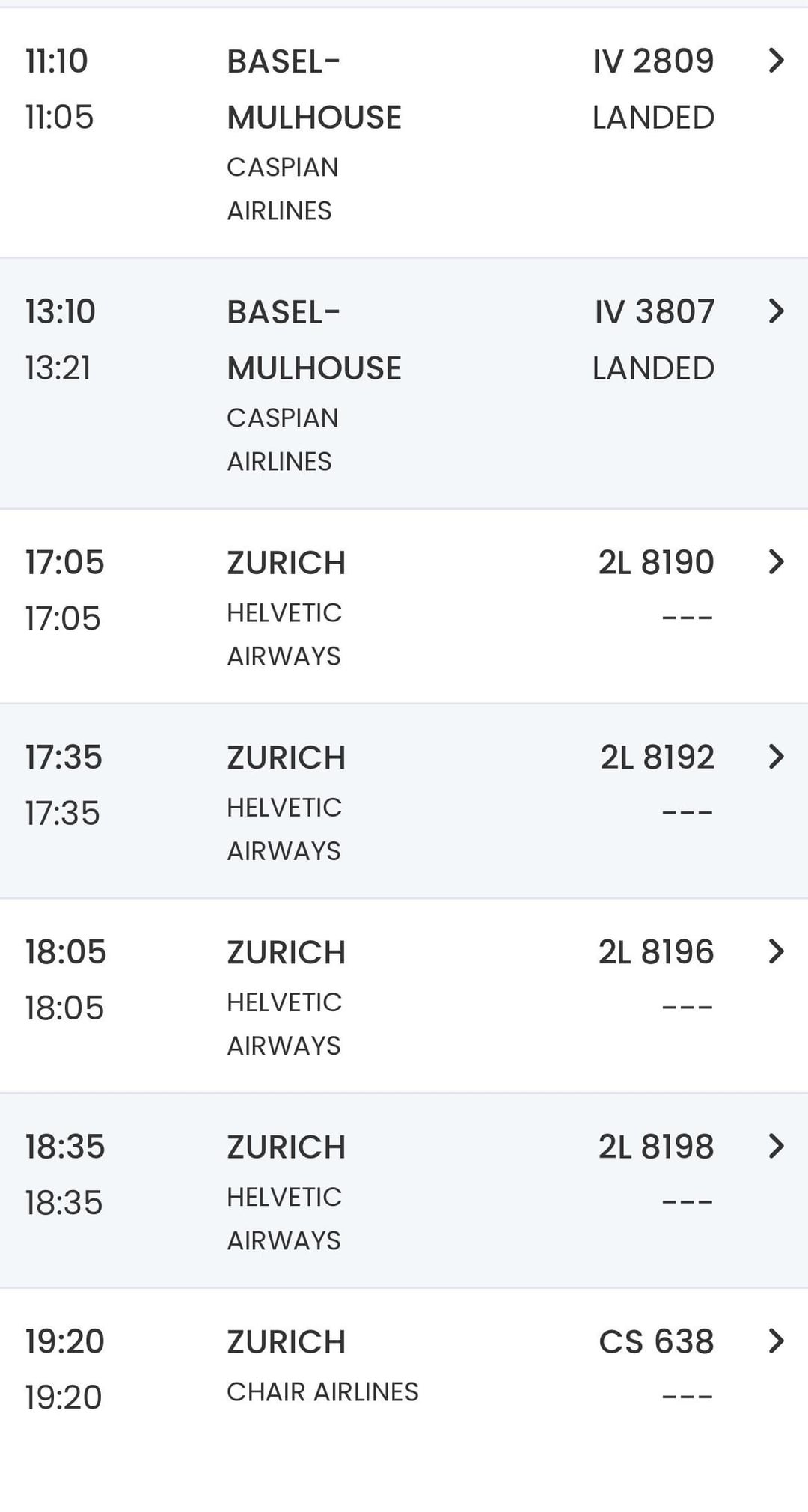Tap chevron arrow for flight 2L 8198

776,1146
